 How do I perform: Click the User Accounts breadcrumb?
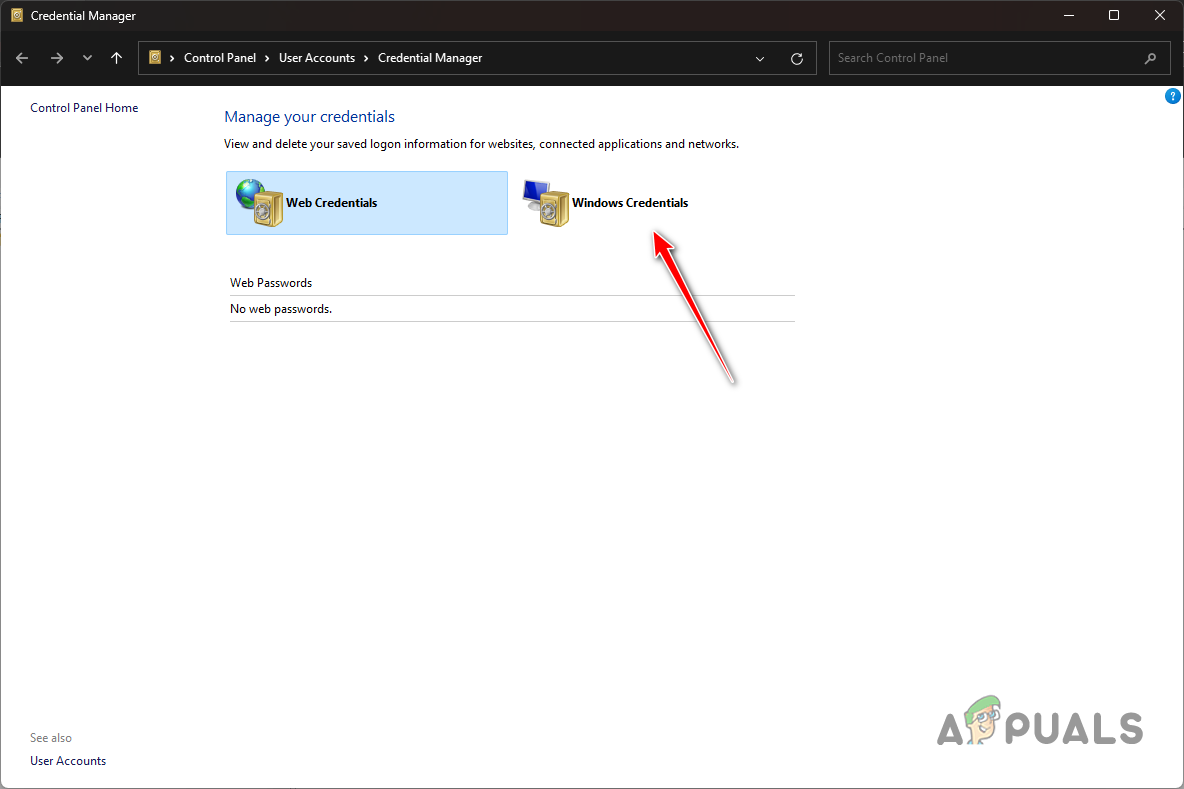(x=318, y=58)
